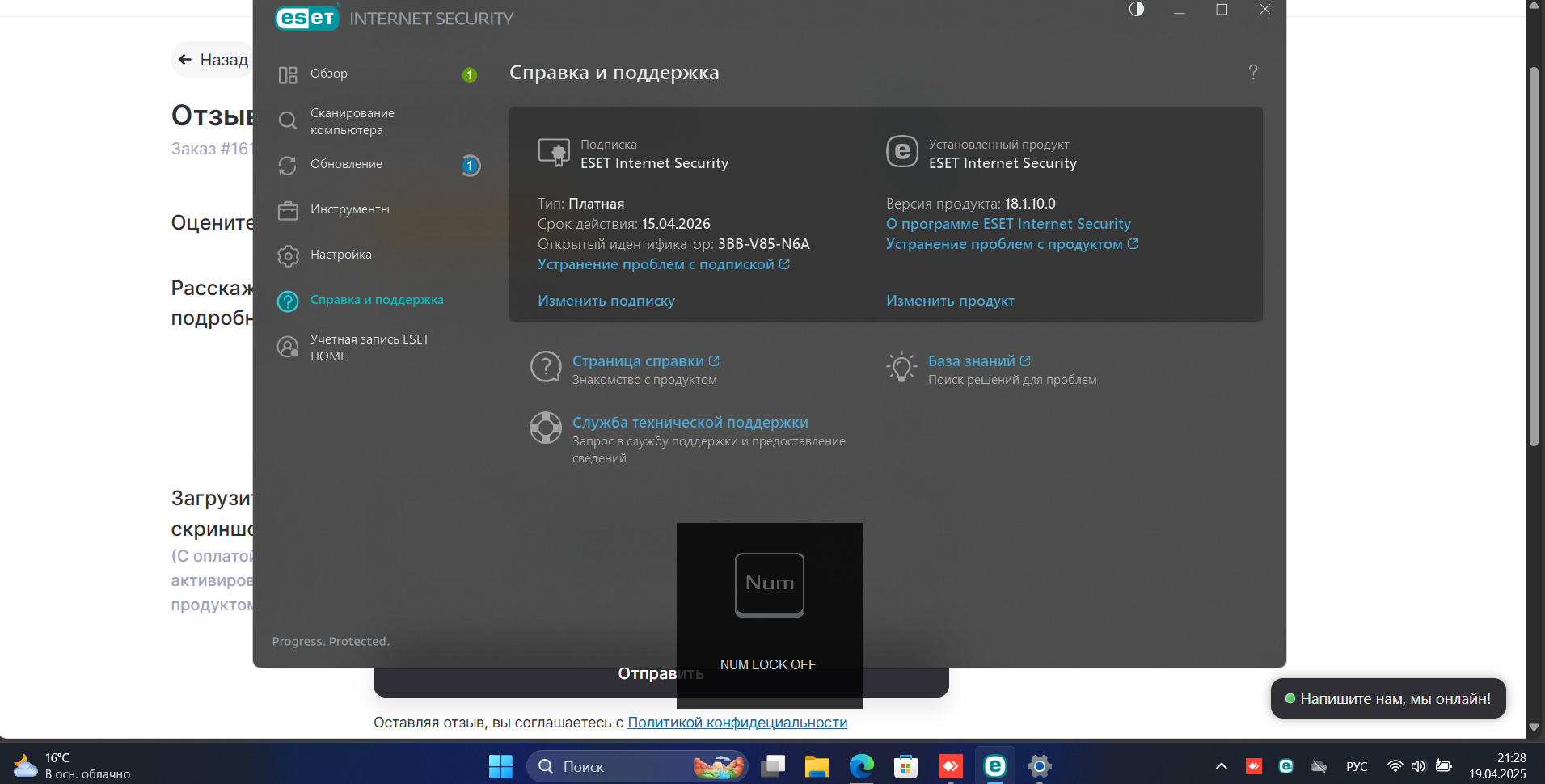Image resolution: width=1545 pixels, height=784 pixels.
Task: Click the installed product ESET e icon
Action: coord(902,151)
